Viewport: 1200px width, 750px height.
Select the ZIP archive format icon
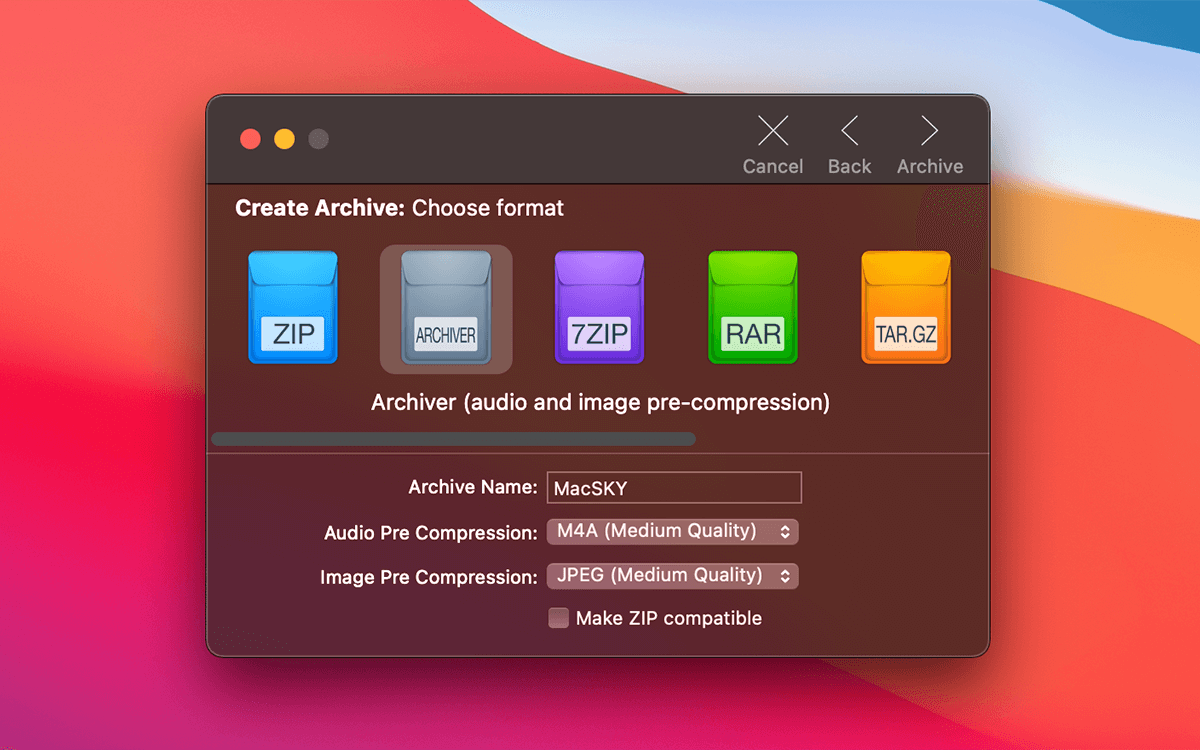point(293,308)
